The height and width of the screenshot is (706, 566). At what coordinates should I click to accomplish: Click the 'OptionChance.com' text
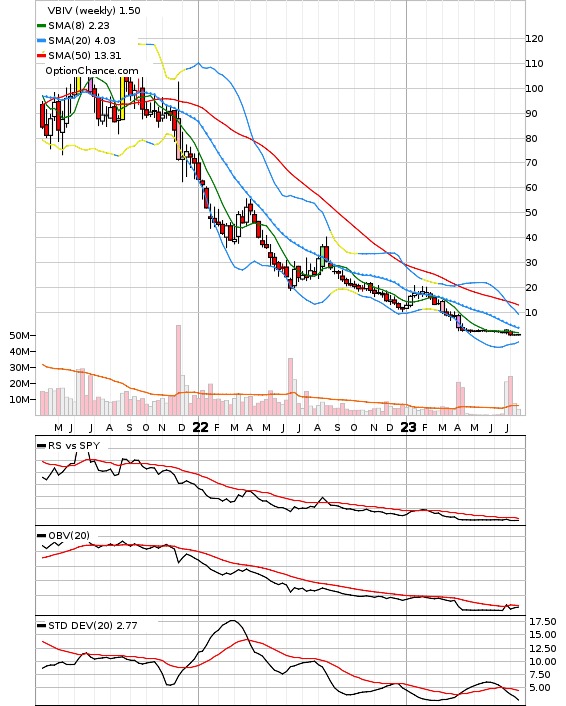pos(92,71)
